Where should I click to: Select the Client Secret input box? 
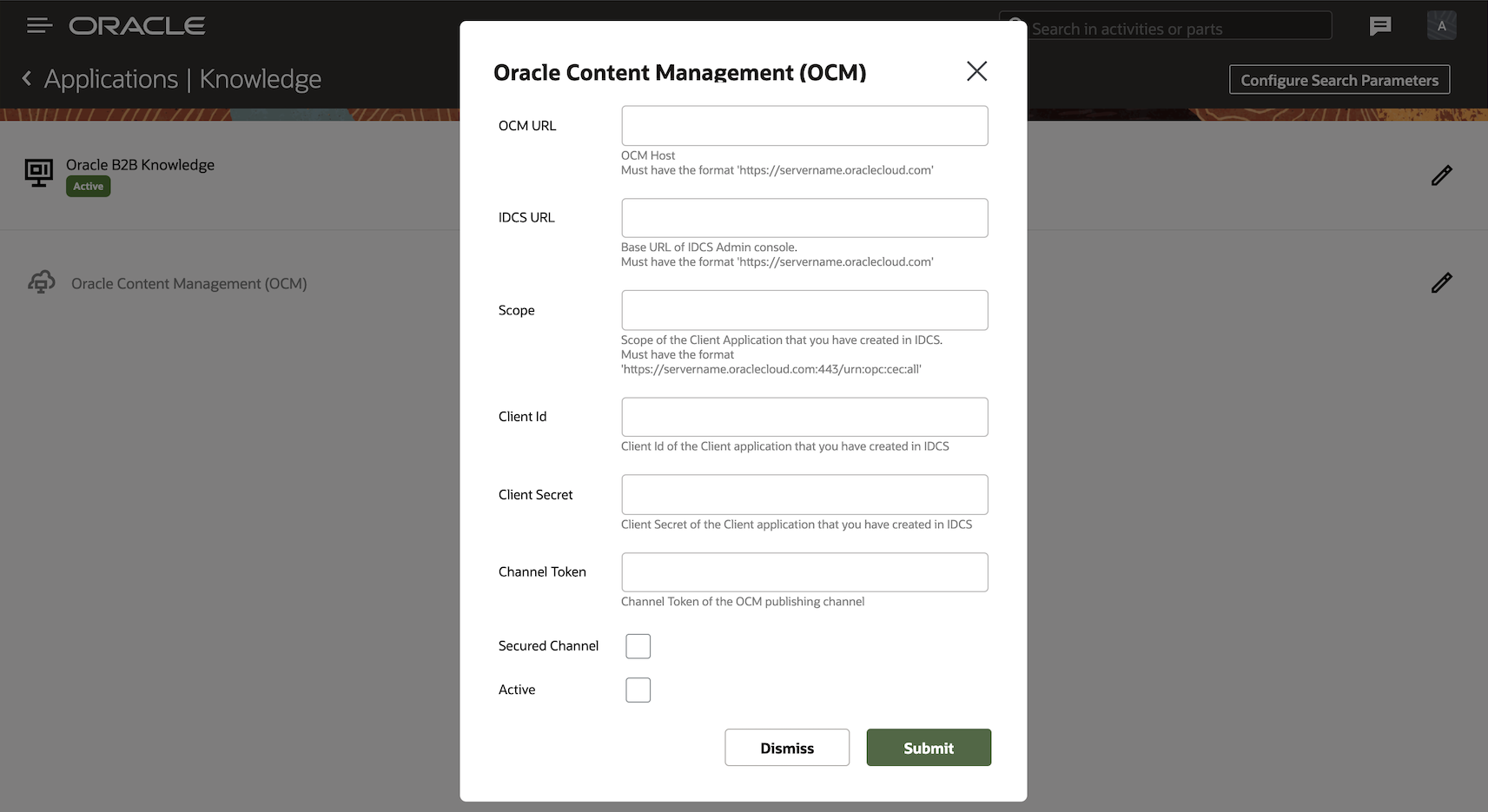tap(804, 495)
